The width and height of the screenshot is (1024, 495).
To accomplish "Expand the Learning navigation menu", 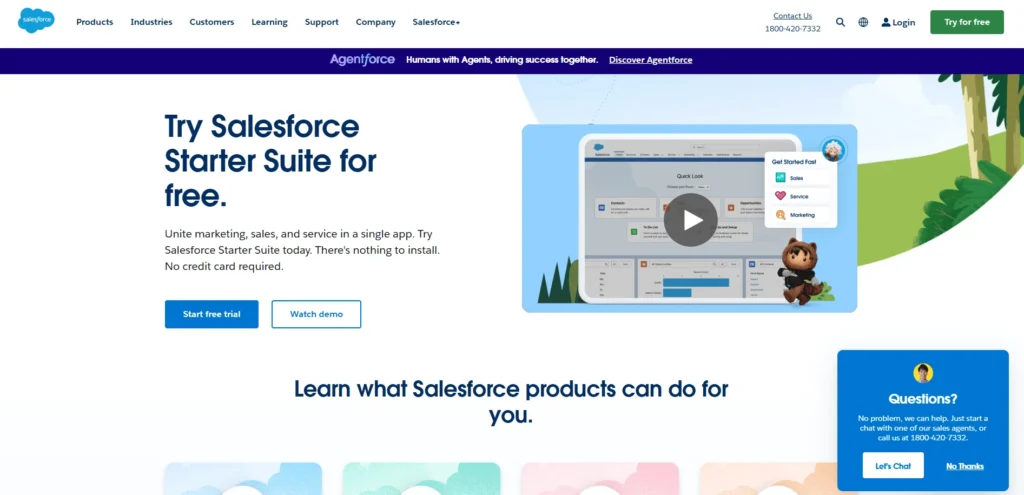I will coord(269,22).
